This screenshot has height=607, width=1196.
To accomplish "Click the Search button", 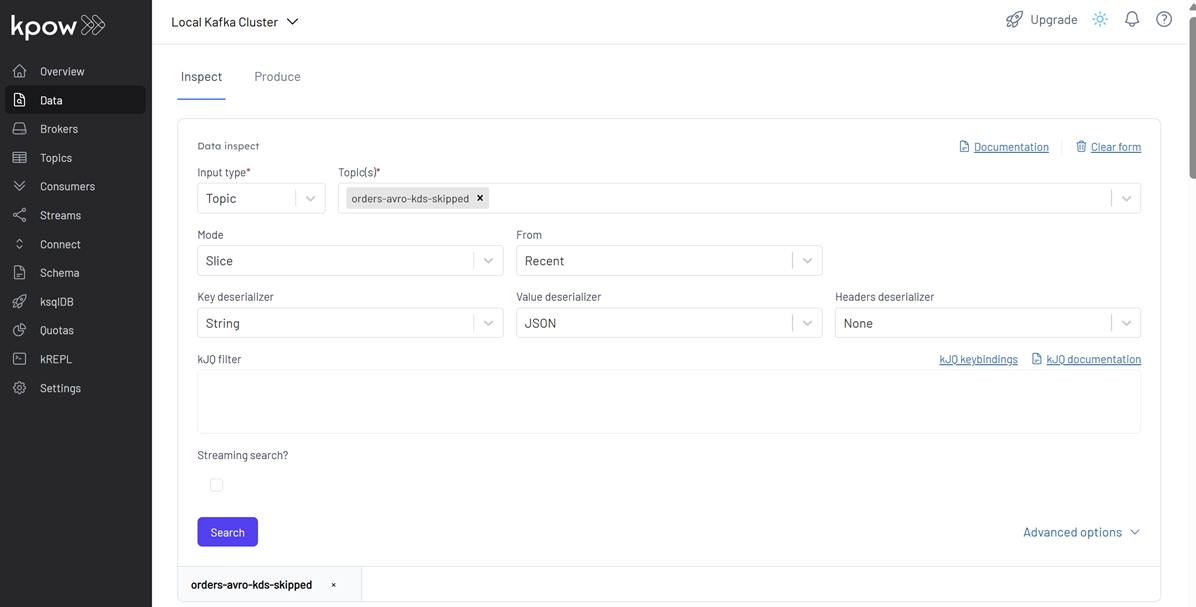I will [x=227, y=532].
